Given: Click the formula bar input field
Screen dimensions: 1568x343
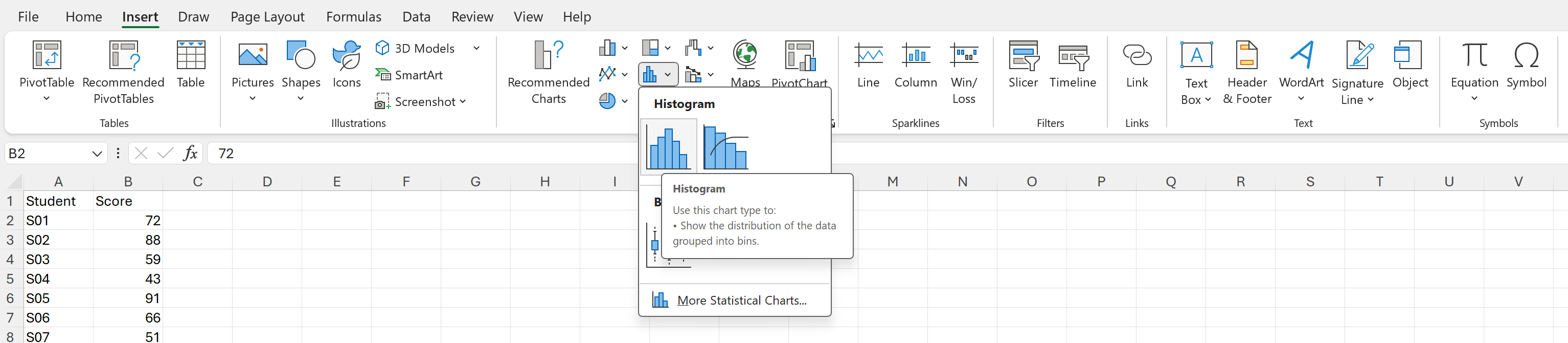Looking at the screenshot, I should point(420,154).
